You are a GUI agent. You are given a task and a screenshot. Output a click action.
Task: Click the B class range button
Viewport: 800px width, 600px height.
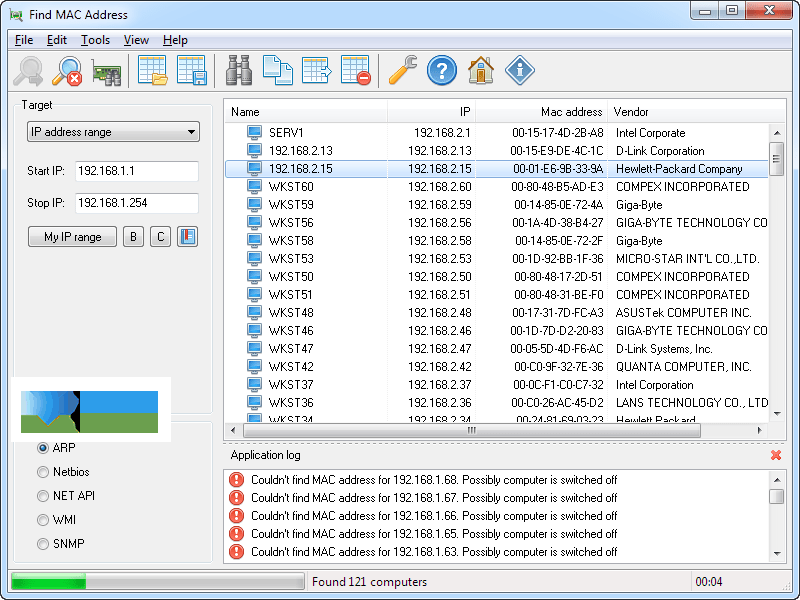click(133, 237)
